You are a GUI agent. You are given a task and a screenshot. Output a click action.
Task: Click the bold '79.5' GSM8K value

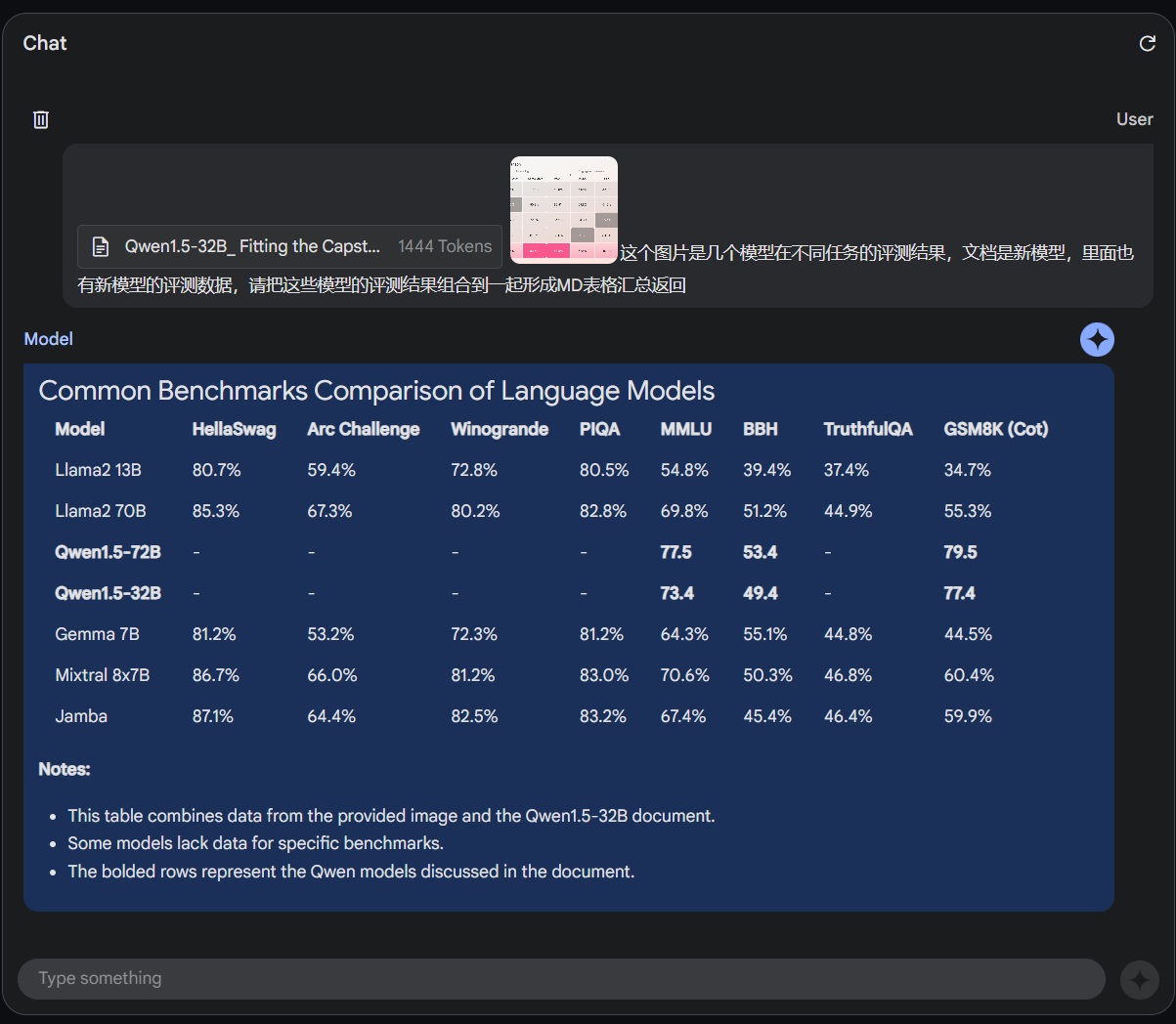coord(961,552)
